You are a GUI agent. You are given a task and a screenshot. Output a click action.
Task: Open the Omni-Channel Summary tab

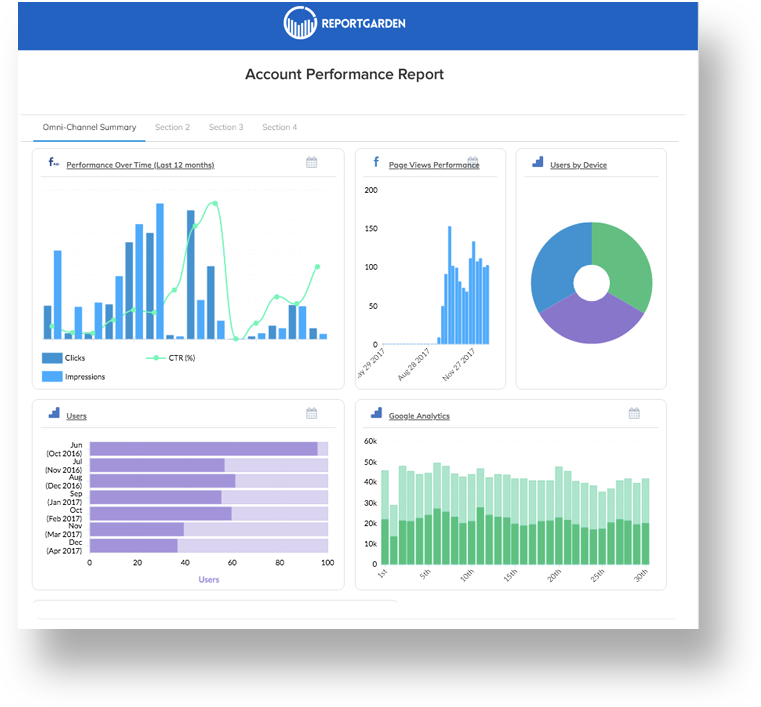[89, 127]
